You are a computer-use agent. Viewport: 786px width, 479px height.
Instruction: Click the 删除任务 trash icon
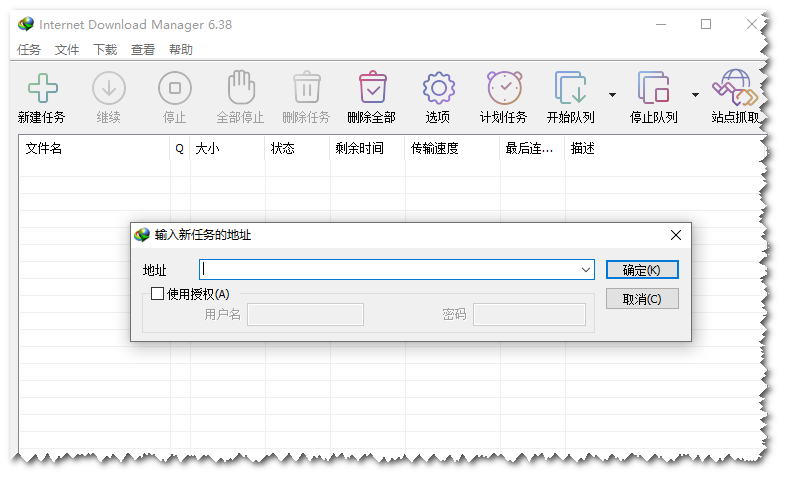click(x=306, y=87)
